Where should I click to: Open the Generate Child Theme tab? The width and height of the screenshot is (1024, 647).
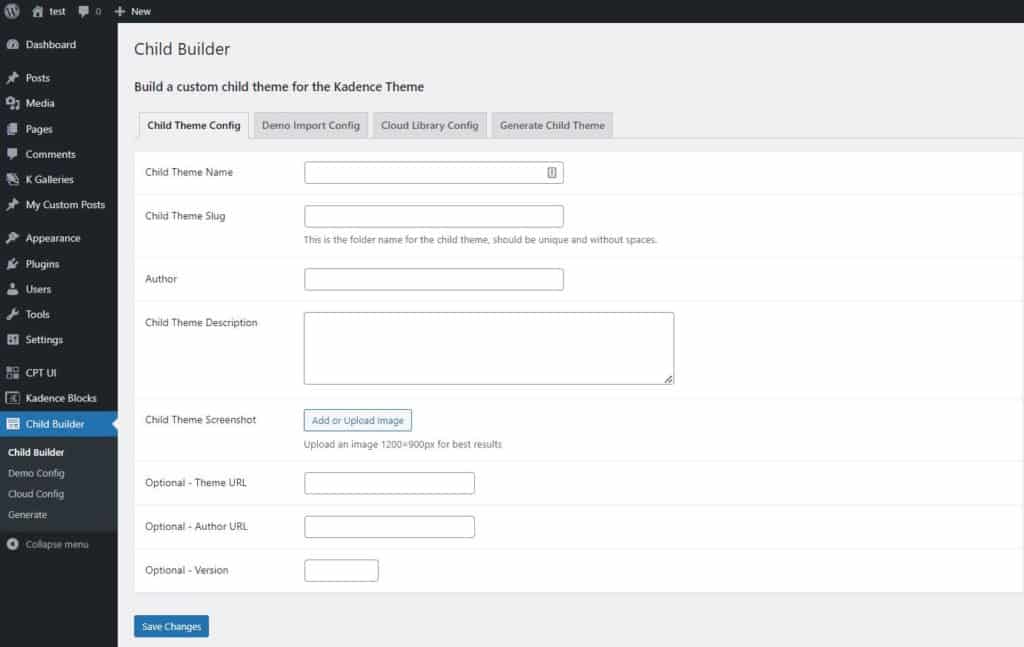point(552,125)
